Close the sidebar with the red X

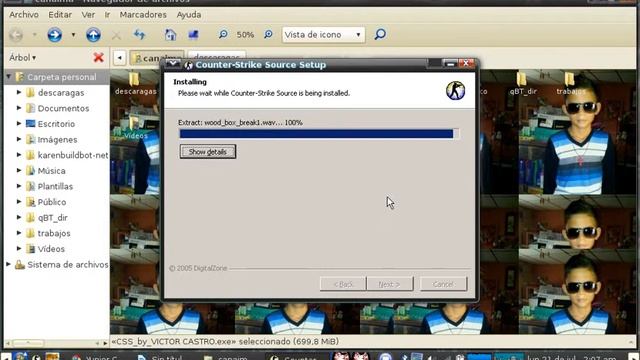pyautogui.click(x=98, y=58)
